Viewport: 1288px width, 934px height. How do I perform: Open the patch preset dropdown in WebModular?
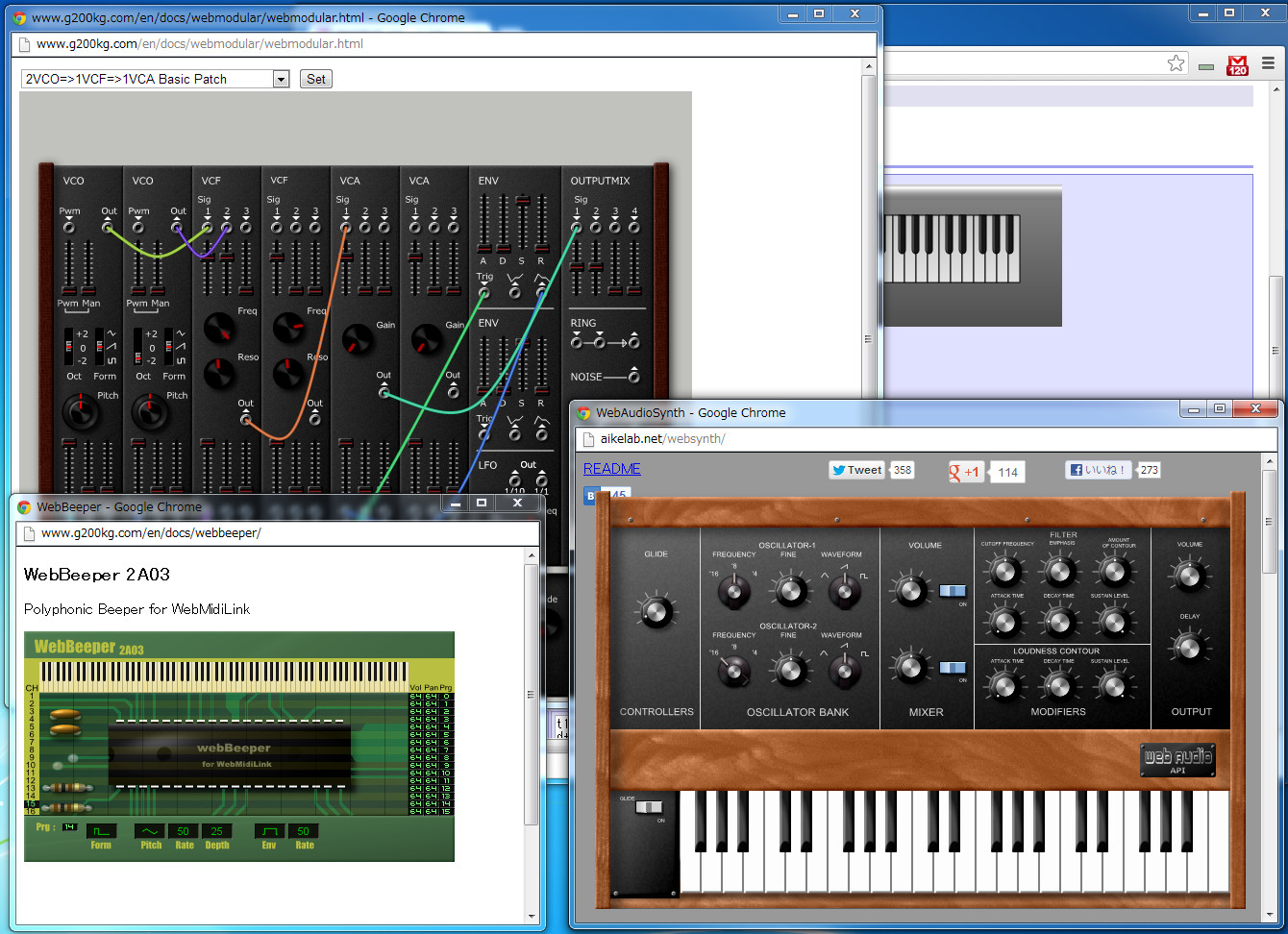(x=155, y=79)
